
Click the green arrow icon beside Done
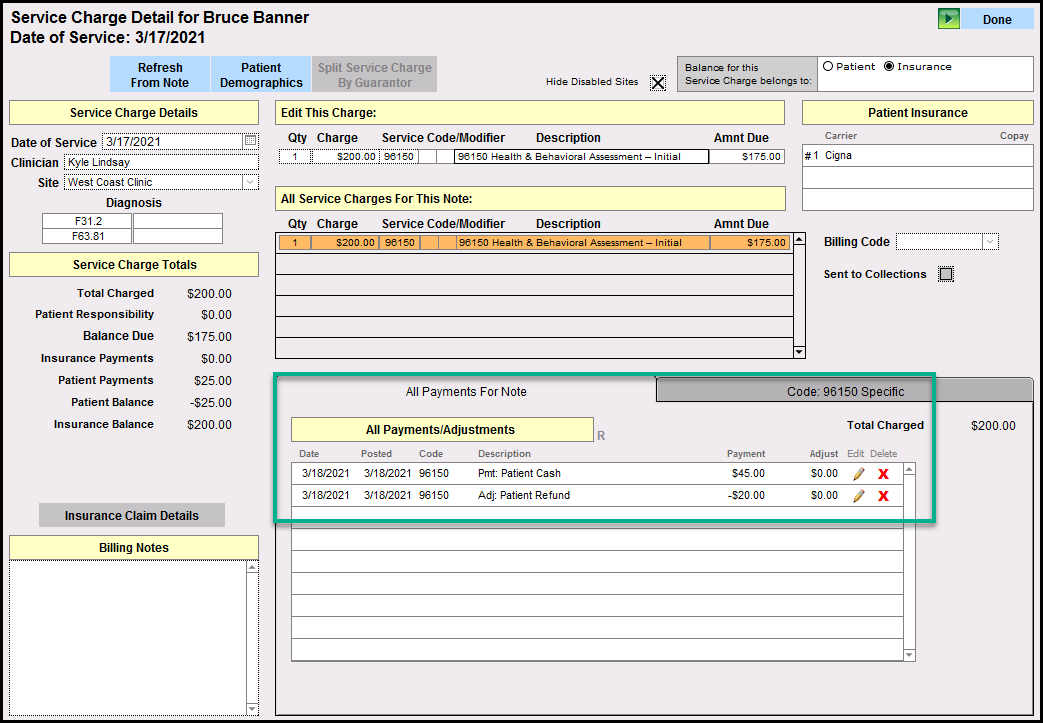948,19
